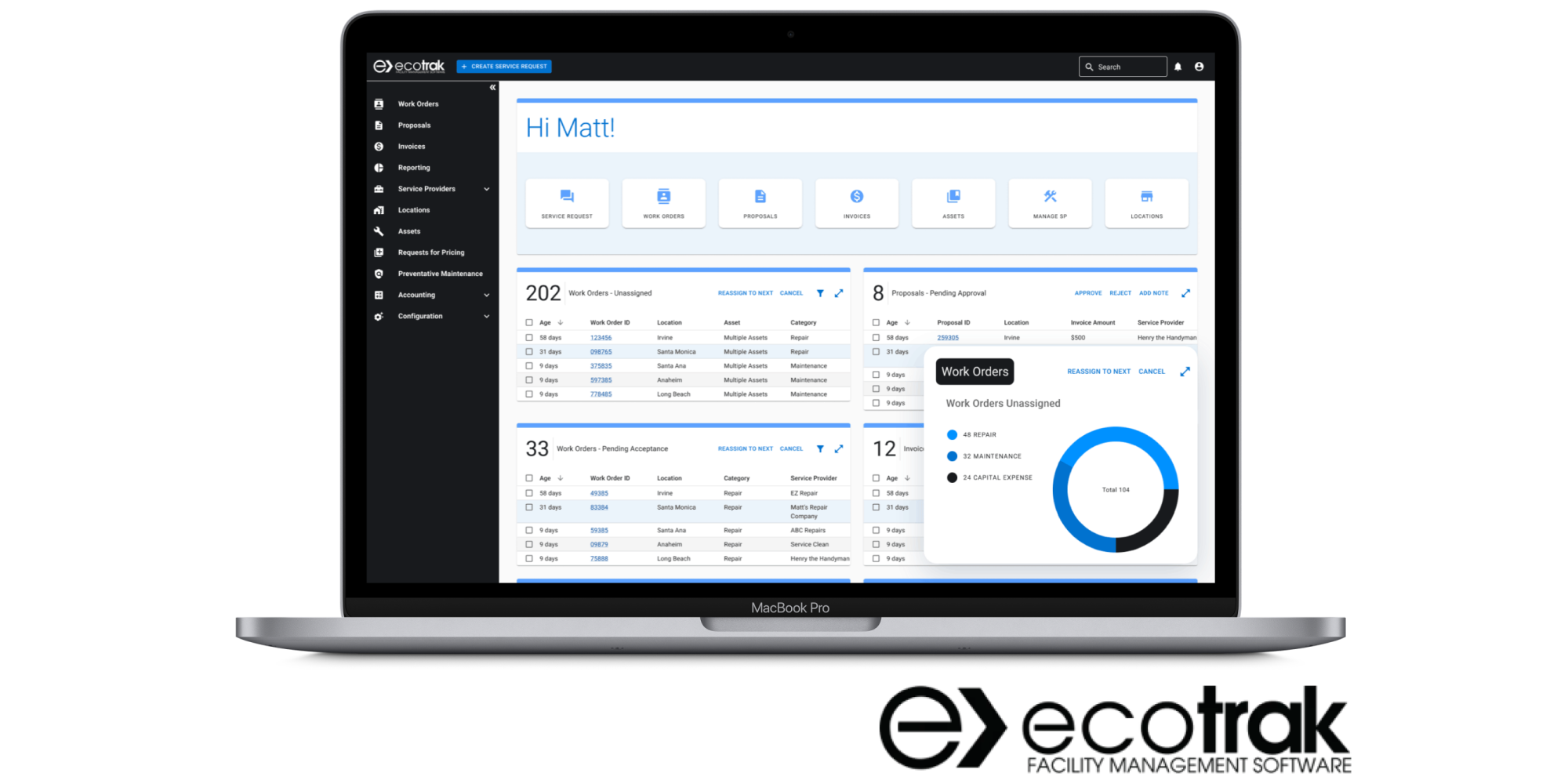Open the Locations sidebar entry

tap(414, 209)
